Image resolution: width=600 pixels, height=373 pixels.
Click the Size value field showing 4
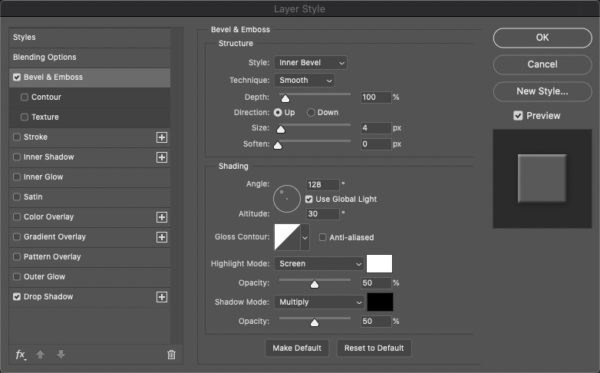click(376, 128)
